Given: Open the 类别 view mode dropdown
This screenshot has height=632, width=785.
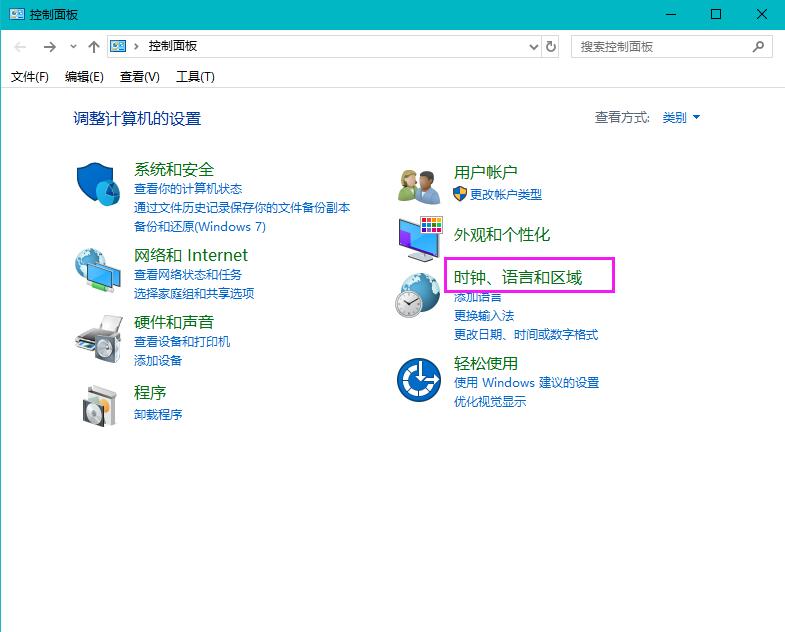Looking at the screenshot, I should click(x=681, y=118).
